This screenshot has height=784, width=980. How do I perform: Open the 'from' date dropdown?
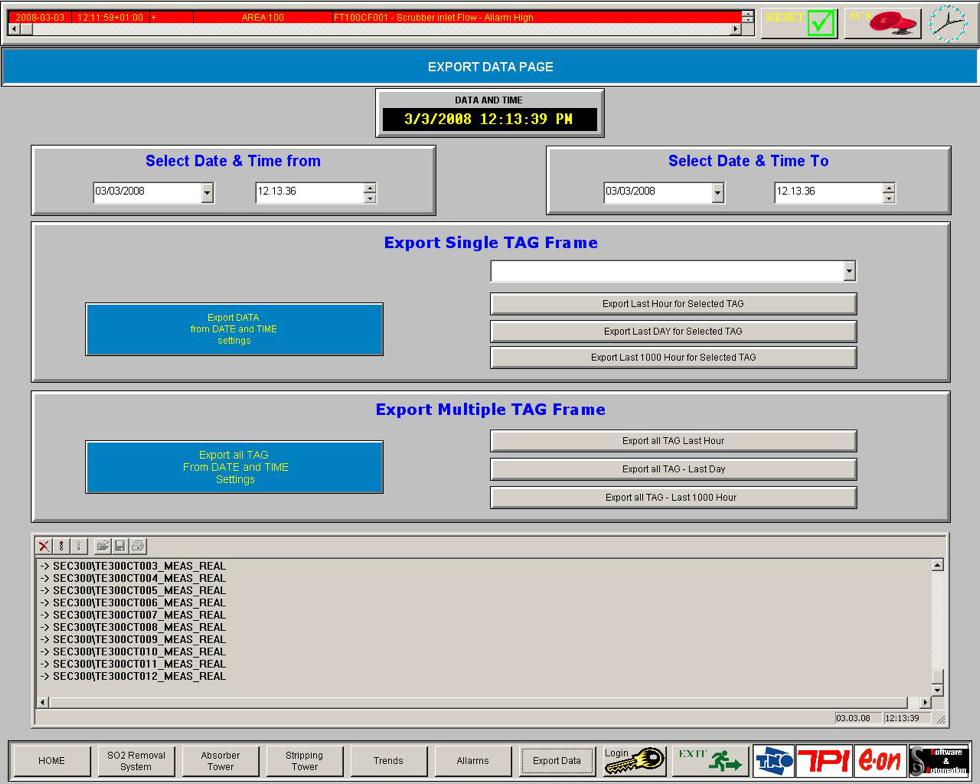(x=207, y=192)
